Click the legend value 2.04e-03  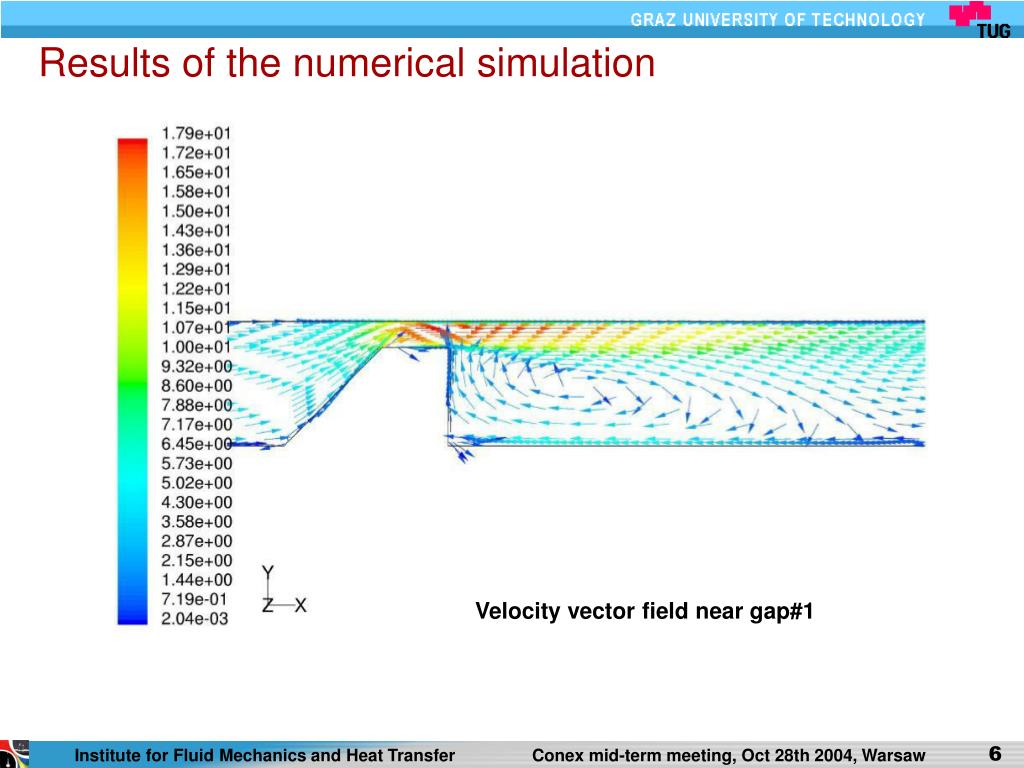click(195, 618)
